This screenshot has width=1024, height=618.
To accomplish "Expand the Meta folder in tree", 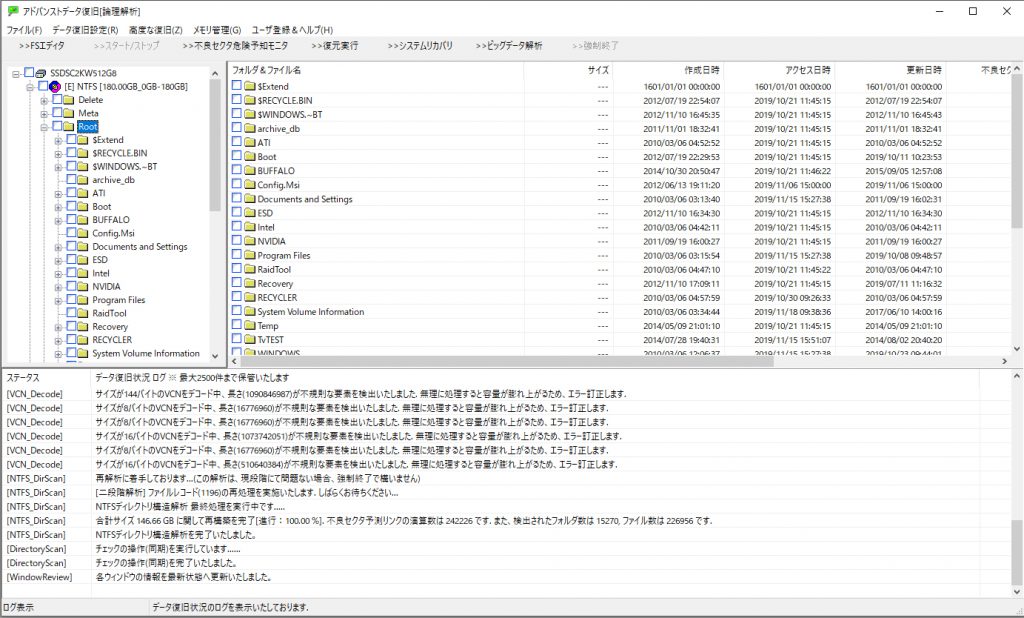I will click(x=44, y=114).
